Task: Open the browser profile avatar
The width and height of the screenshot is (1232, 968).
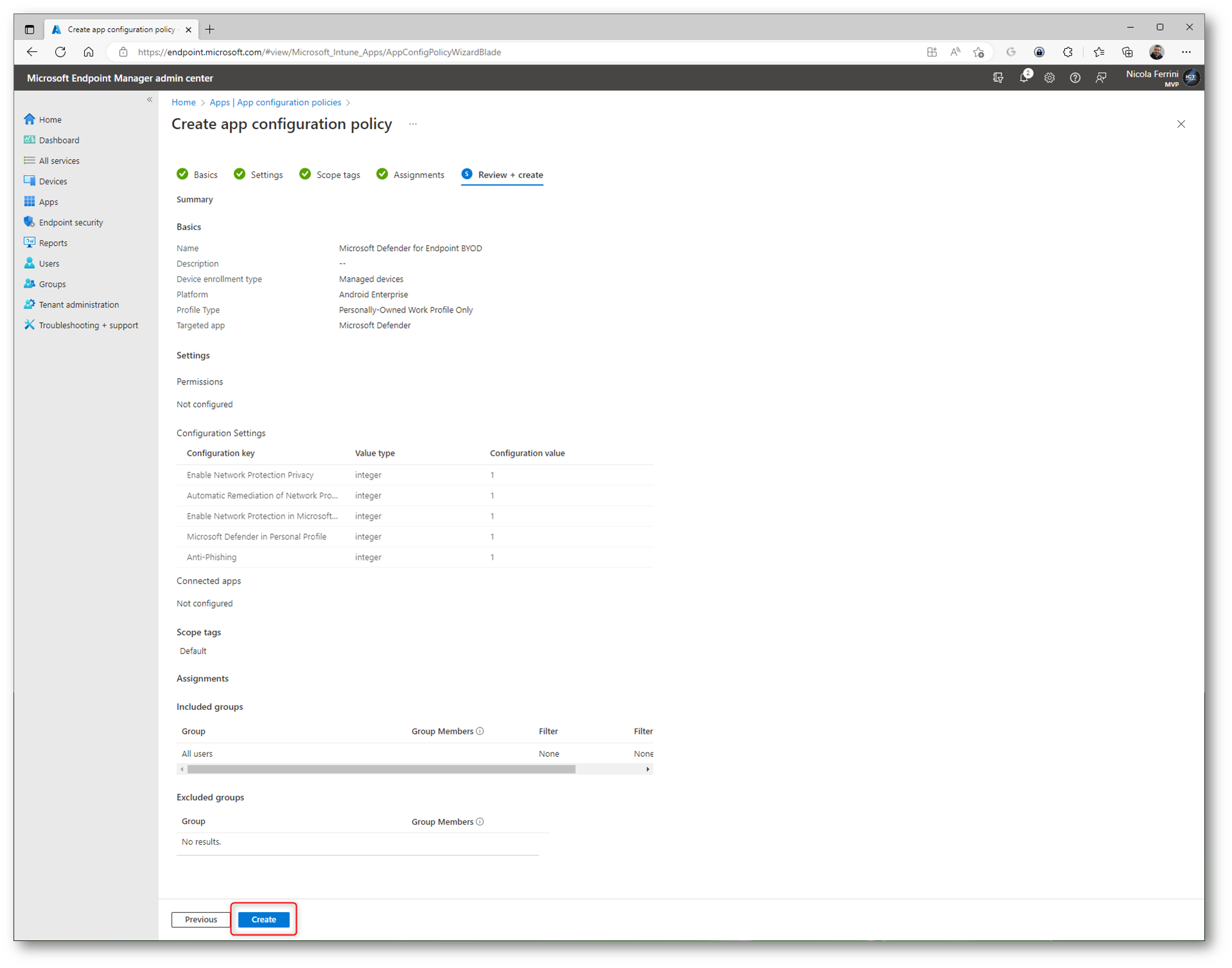Action: (x=1157, y=52)
